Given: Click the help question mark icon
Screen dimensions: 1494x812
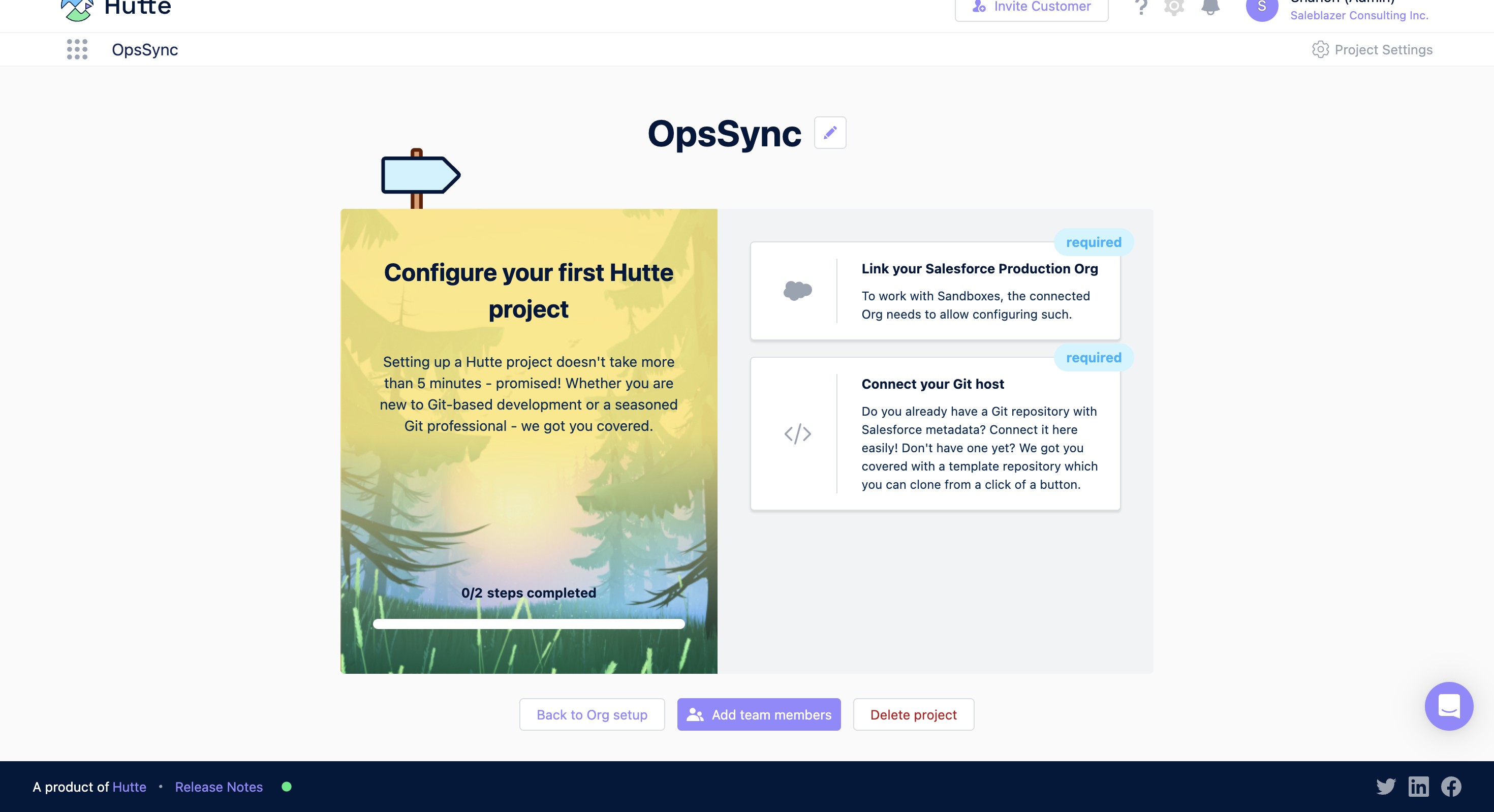Looking at the screenshot, I should pyautogui.click(x=1141, y=7).
